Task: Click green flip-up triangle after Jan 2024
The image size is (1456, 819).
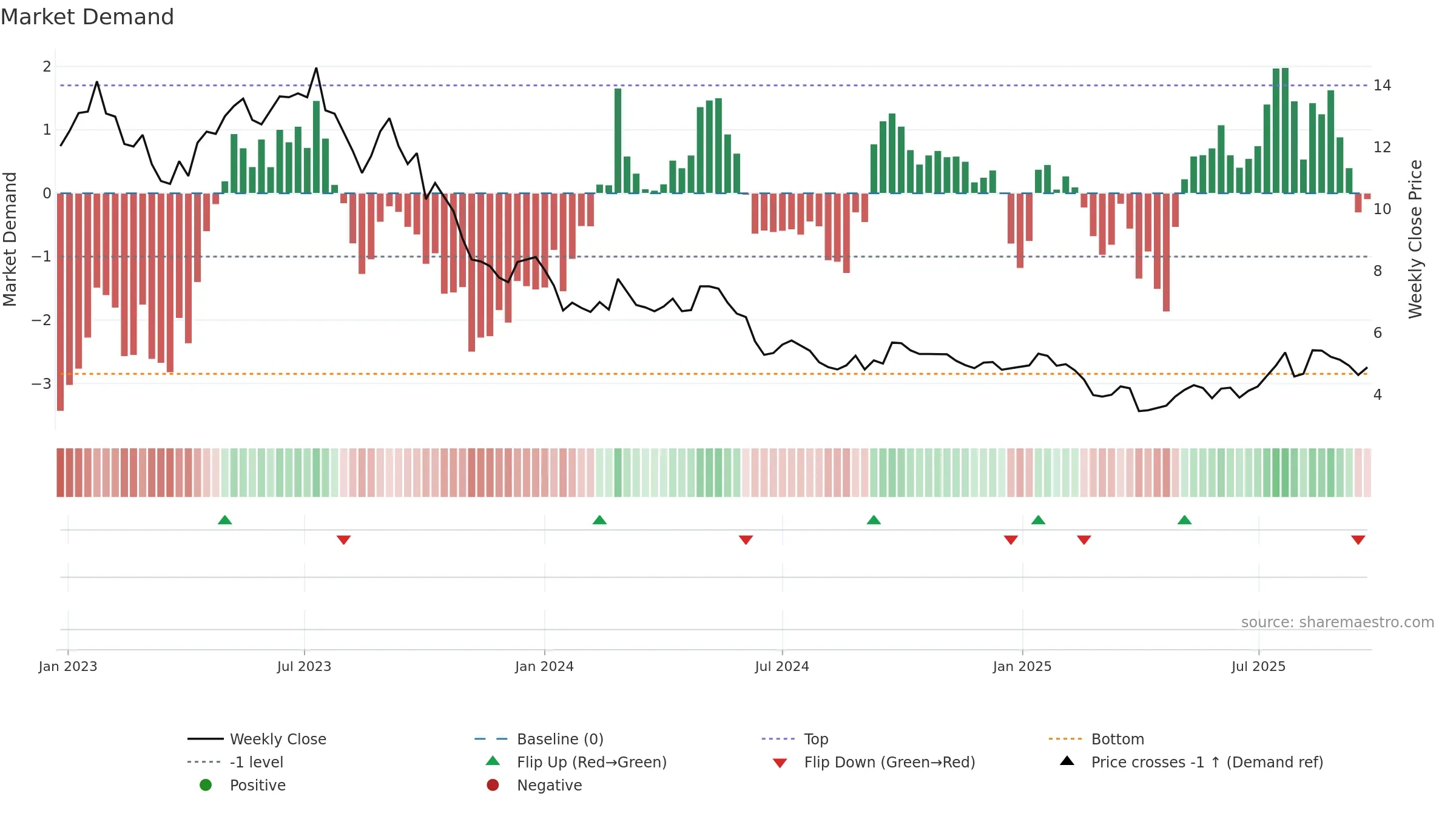Action: pos(599,520)
